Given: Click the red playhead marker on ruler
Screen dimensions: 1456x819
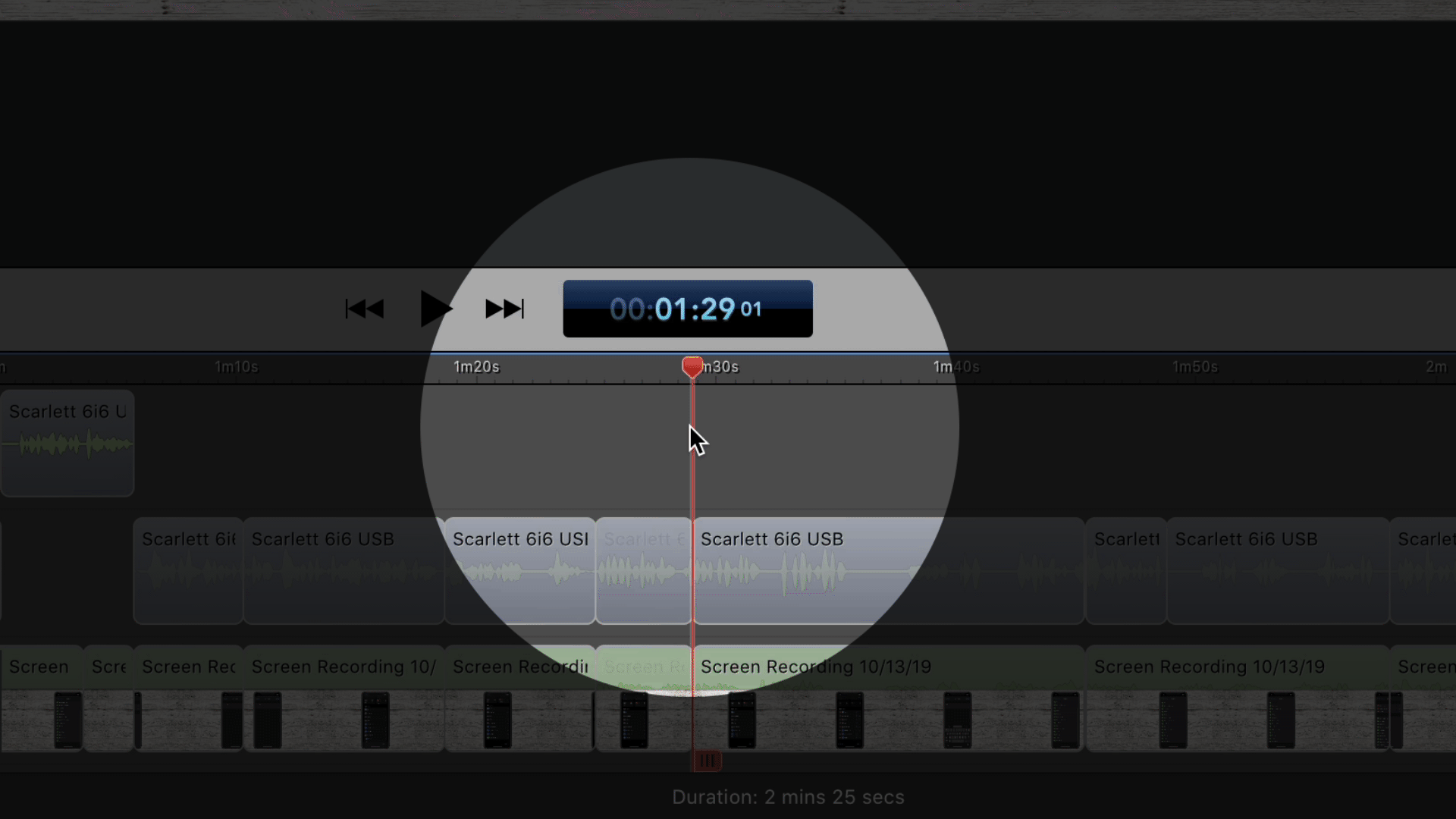Looking at the screenshot, I should pyautogui.click(x=692, y=367).
